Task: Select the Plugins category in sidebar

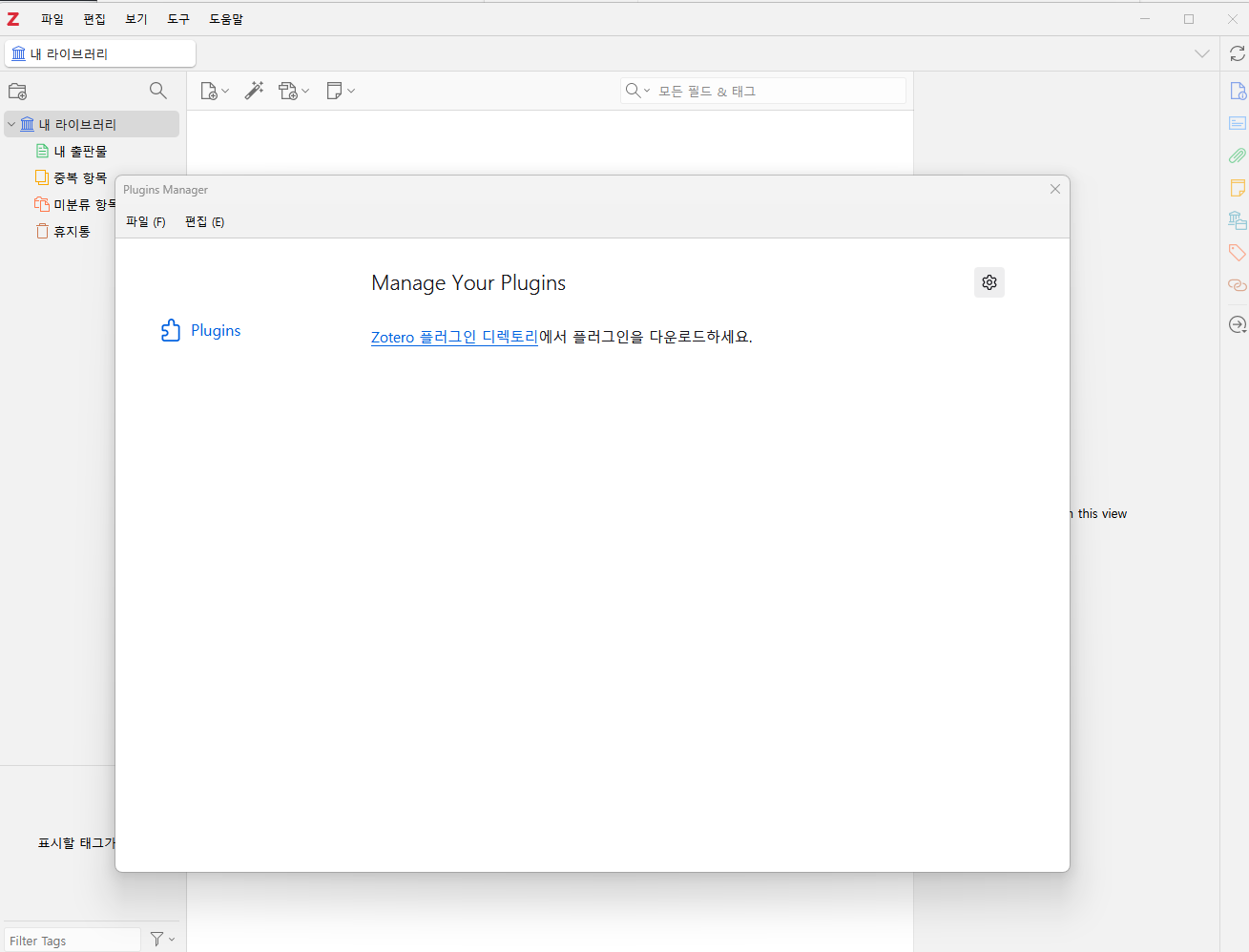Action: [x=200, y=330]
